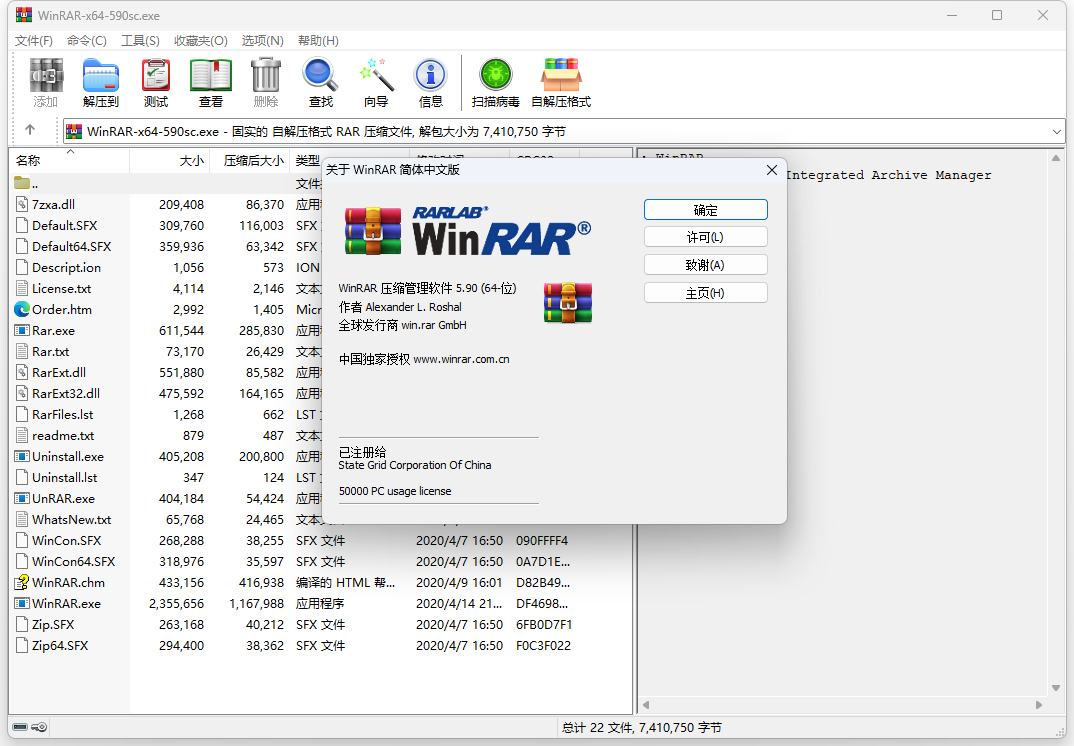The height and width of the screenshot is (746, 1074).
Task: Select the file Zip64.SFX
Action: pos(60,645)
